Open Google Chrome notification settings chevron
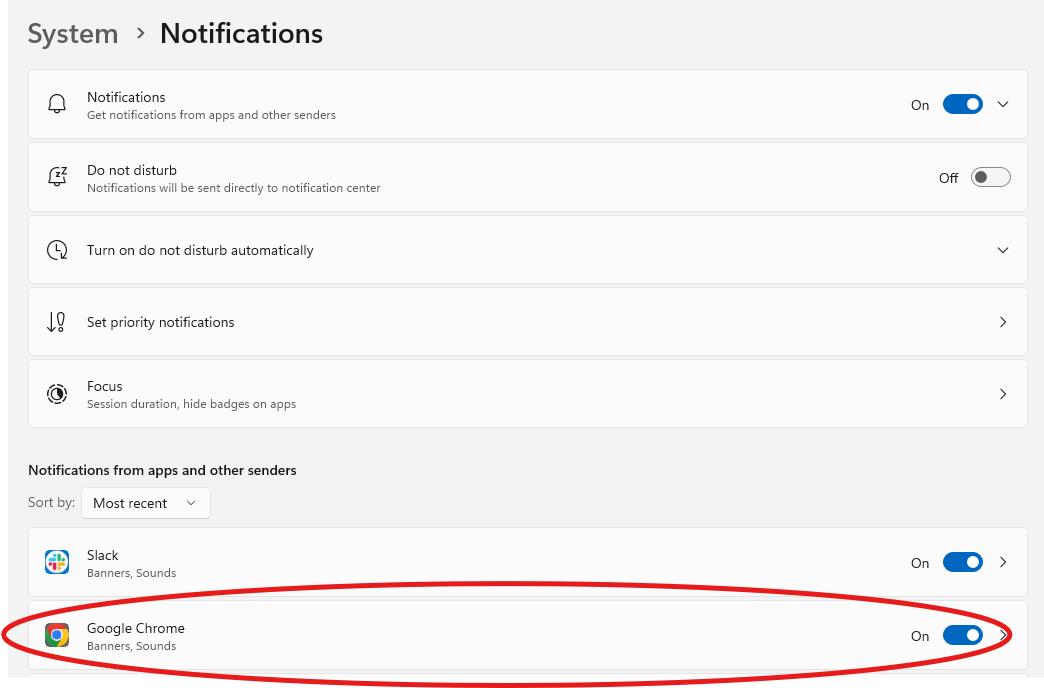Screen dimensions: 1044x688 [1003, 635]
